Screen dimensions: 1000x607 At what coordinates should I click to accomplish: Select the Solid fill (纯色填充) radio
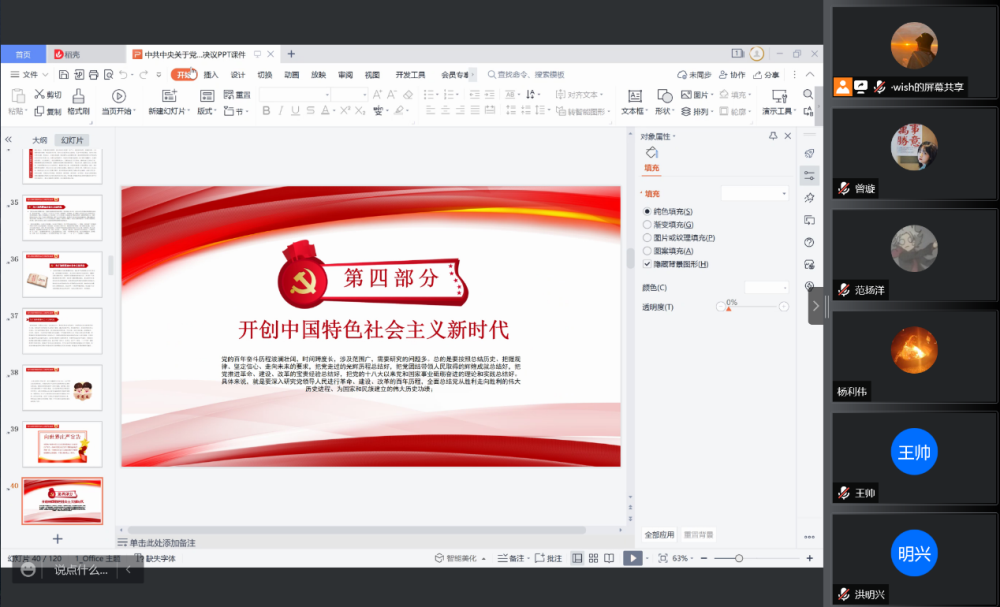[646, 212]
